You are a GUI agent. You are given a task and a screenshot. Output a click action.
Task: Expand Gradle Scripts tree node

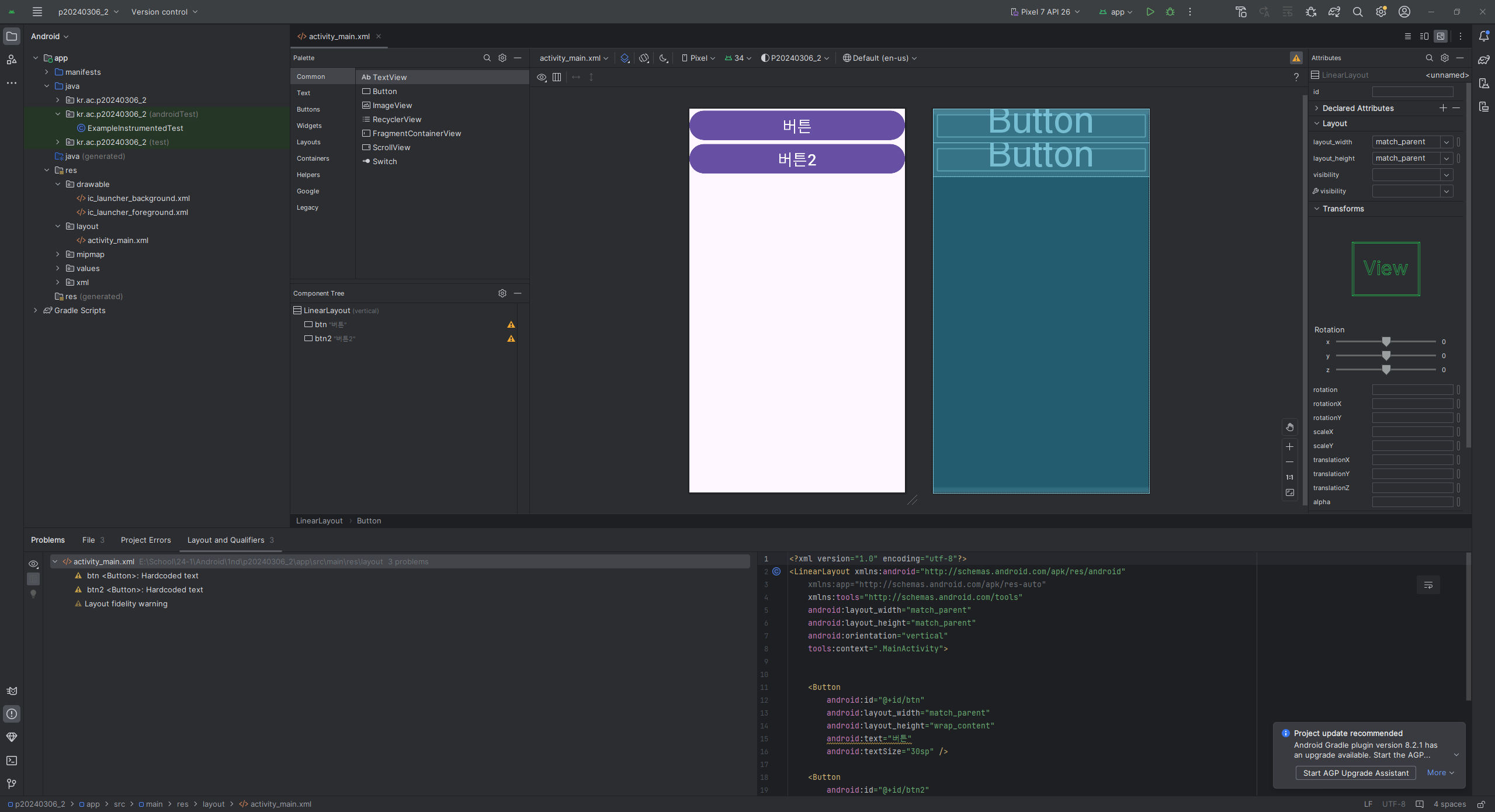coord(36,310)
